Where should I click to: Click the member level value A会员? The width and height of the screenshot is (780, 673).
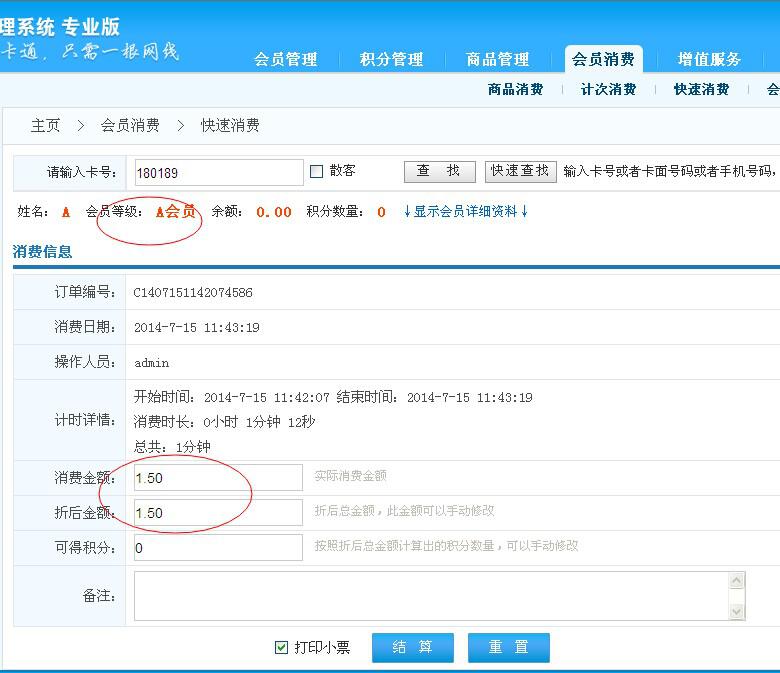(x=175, y=211)
